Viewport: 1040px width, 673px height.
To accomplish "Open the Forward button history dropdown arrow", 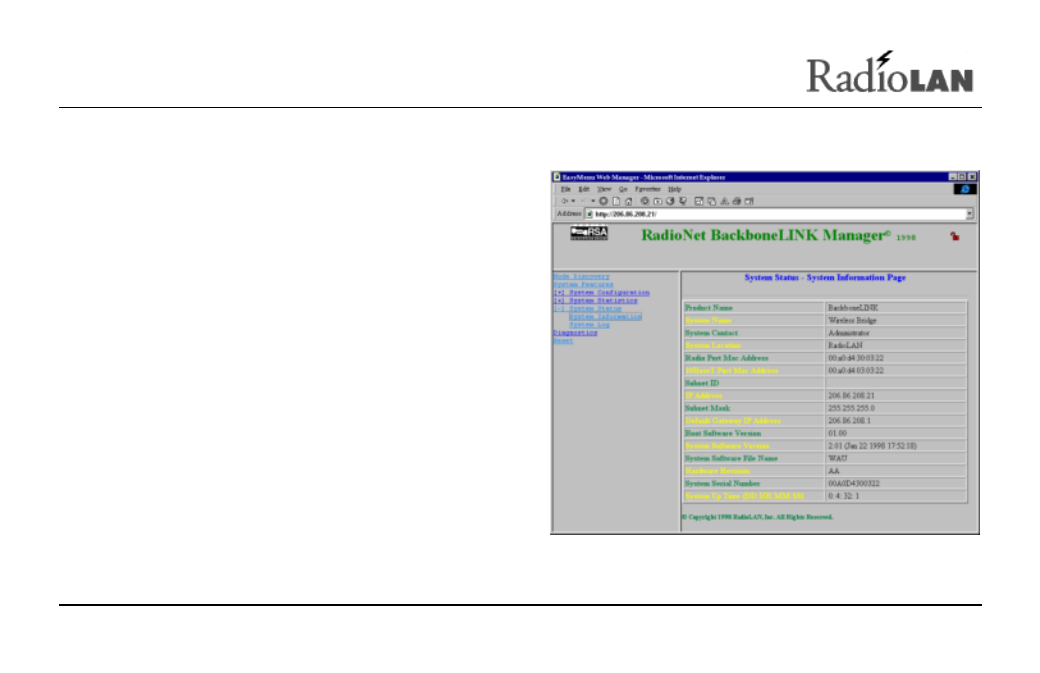I will (593, 201).
